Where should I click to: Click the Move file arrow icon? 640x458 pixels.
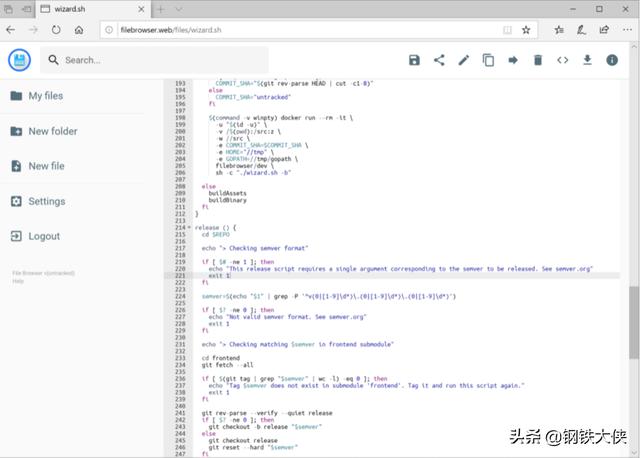[x=513, y=60]
